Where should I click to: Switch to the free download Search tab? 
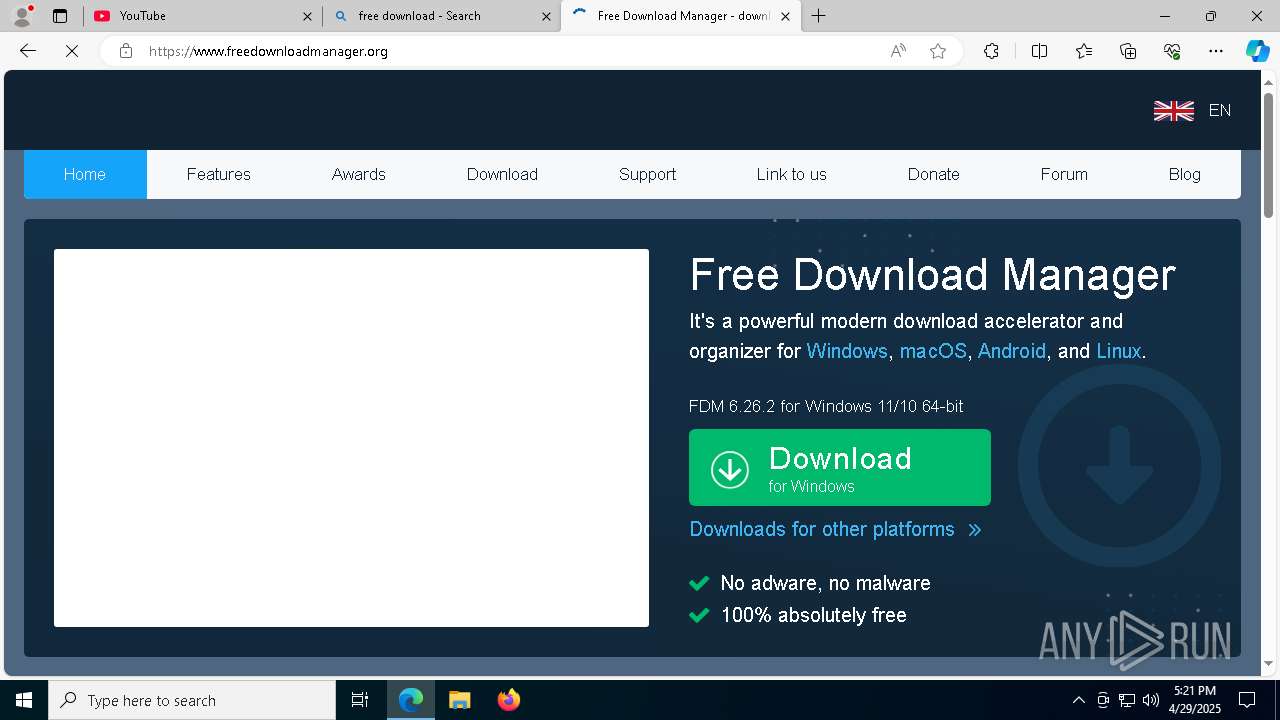[442, 16]
